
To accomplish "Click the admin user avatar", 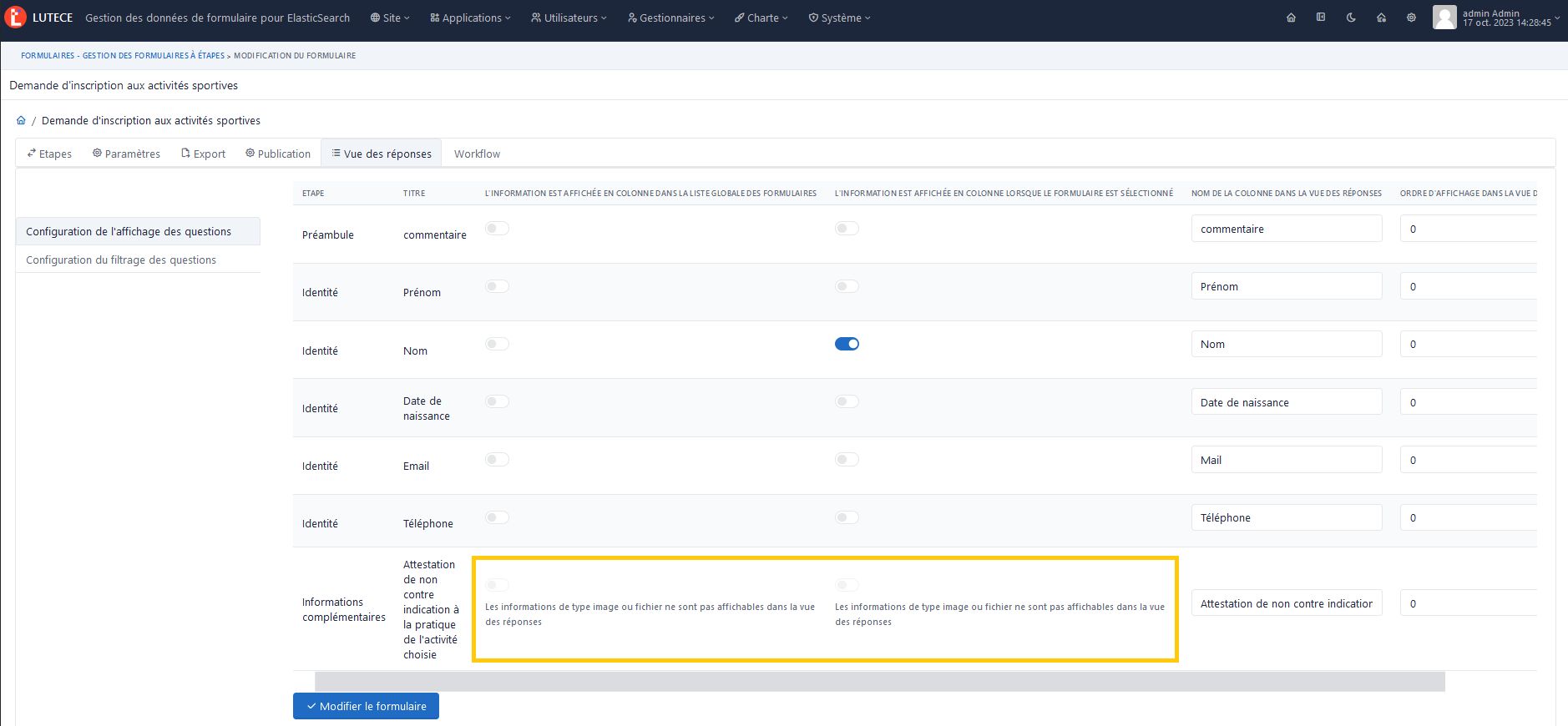I will tap(1444, 18).
